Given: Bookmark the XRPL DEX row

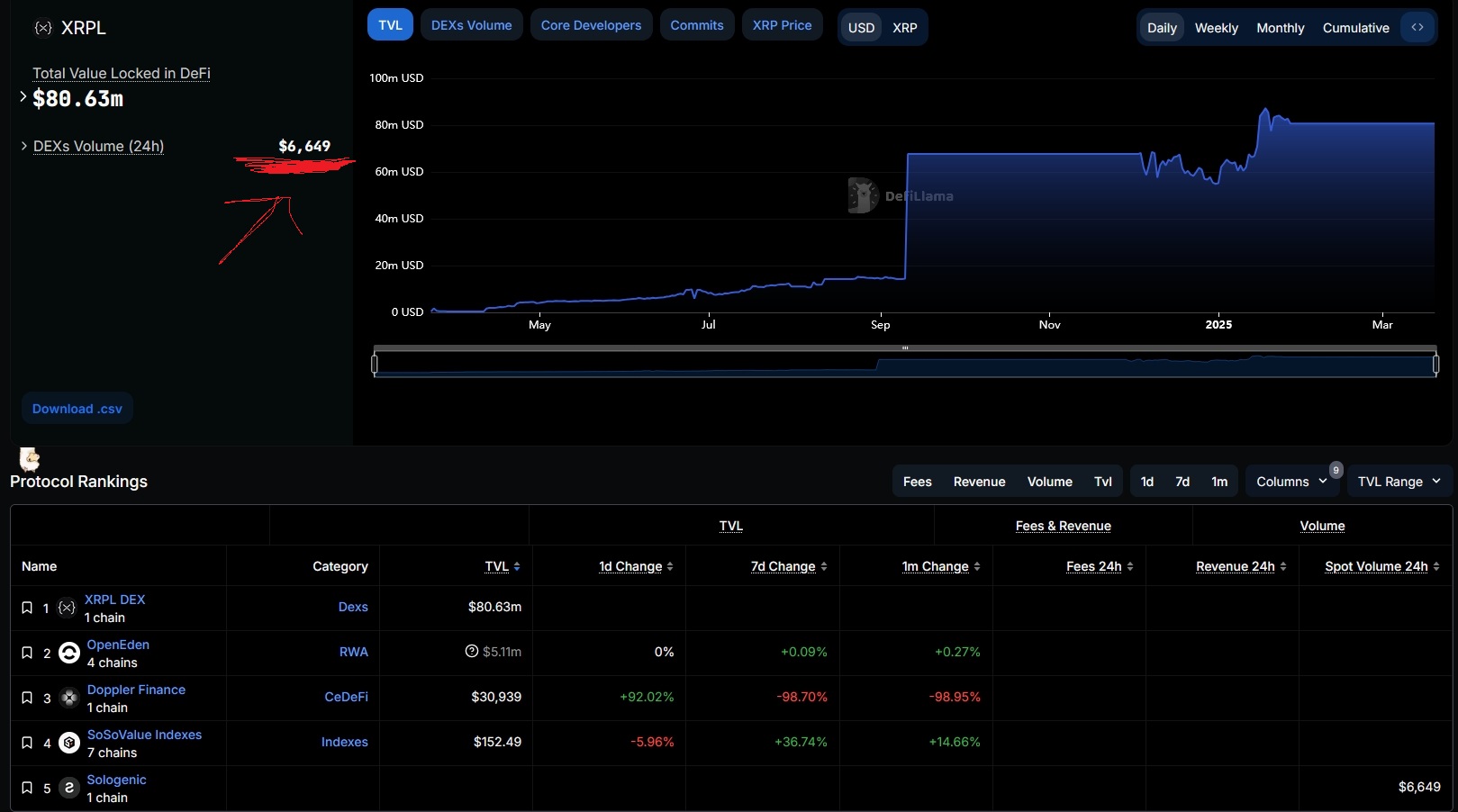Looking at the screenshot, I should [x=27, y=608].
